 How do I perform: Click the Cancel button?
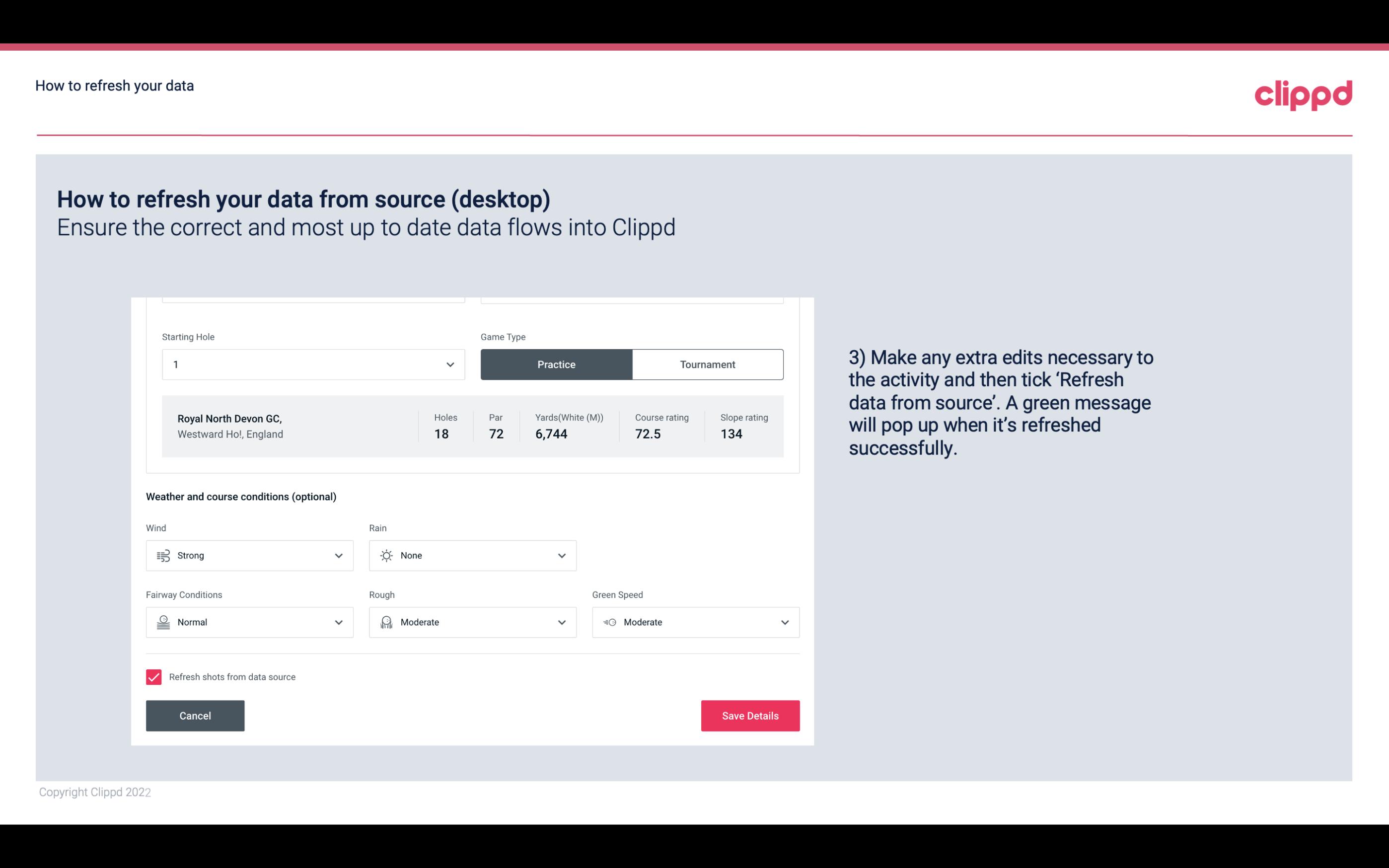(195, 715)
